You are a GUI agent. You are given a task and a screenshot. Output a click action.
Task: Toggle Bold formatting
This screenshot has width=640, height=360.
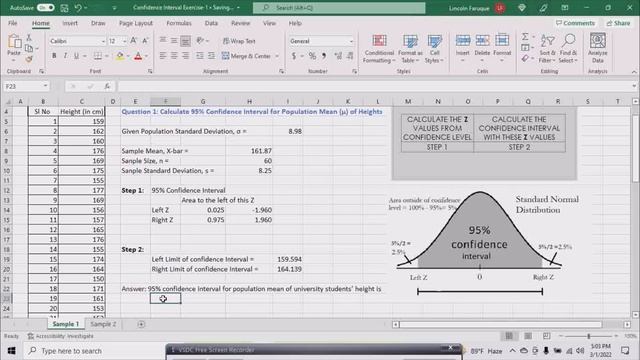tap(54, 56)
